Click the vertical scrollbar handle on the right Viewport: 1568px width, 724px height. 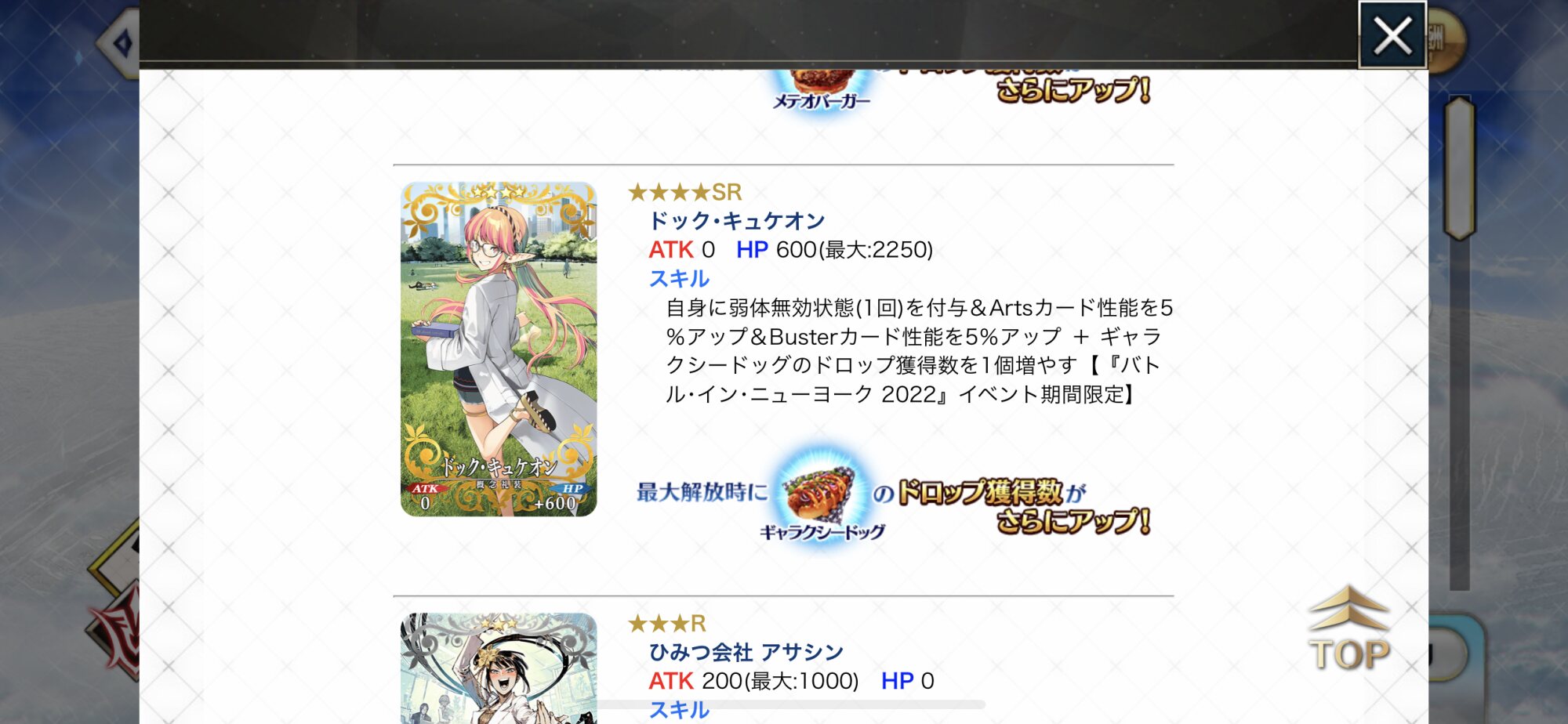pos(1460,167)
